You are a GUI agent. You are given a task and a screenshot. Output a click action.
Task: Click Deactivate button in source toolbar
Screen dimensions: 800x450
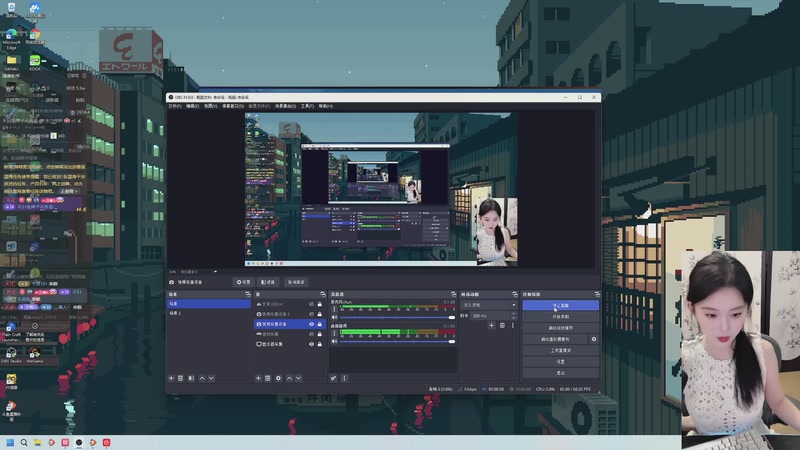[296, 282]
